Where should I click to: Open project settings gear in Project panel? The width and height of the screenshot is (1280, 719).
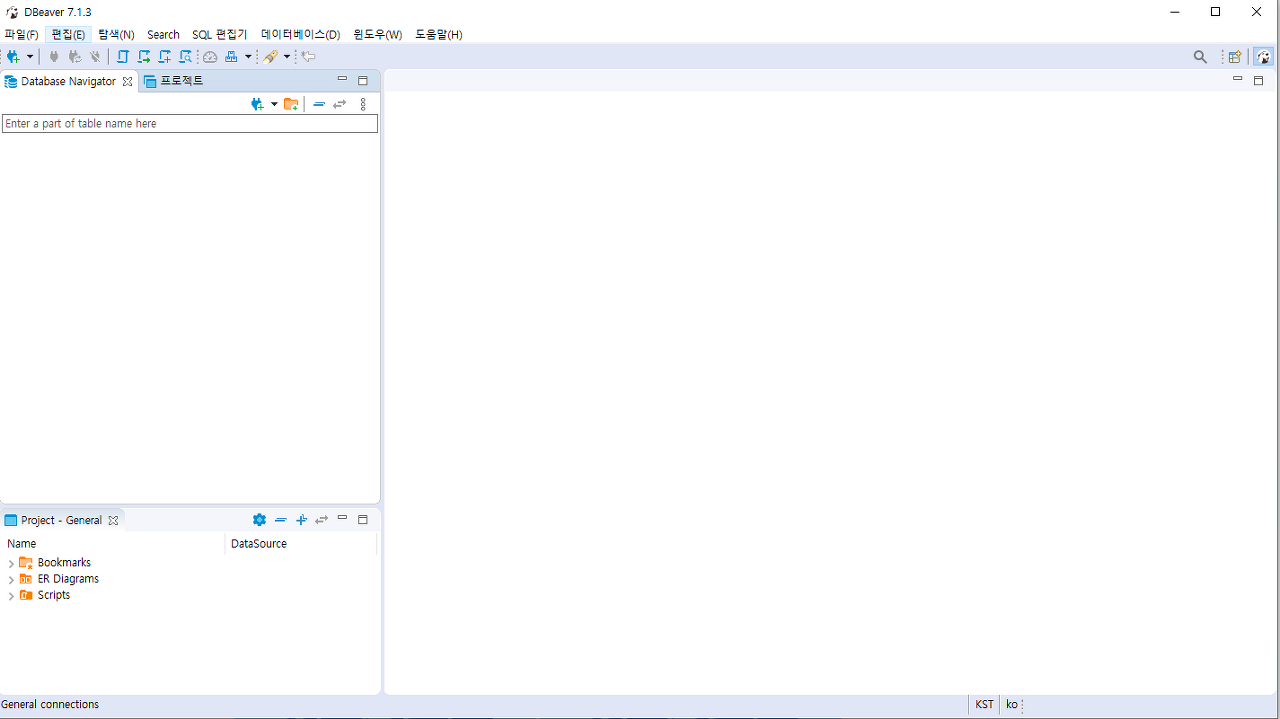coord(259,520)
